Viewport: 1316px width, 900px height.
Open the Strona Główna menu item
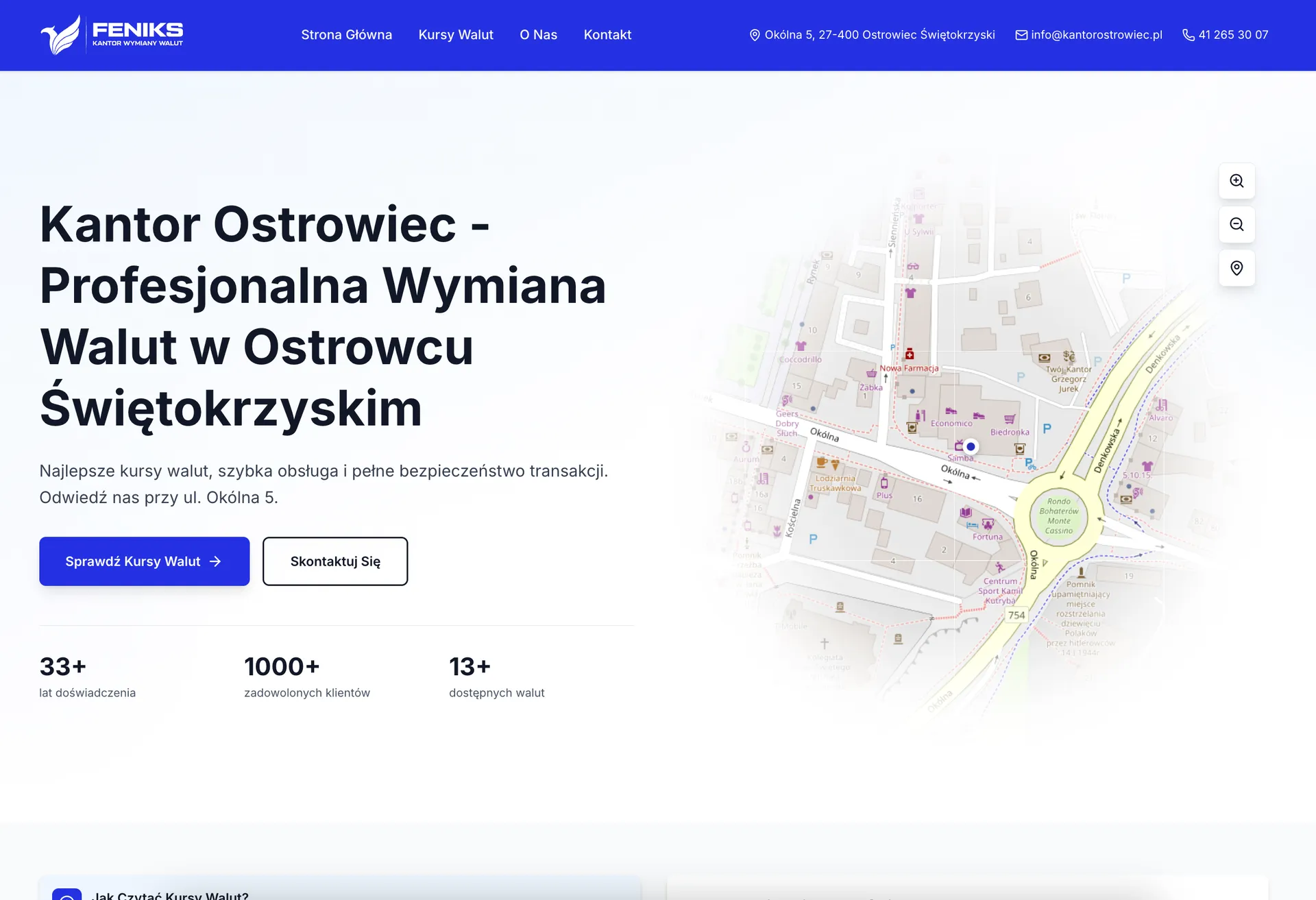click(346, 35)
